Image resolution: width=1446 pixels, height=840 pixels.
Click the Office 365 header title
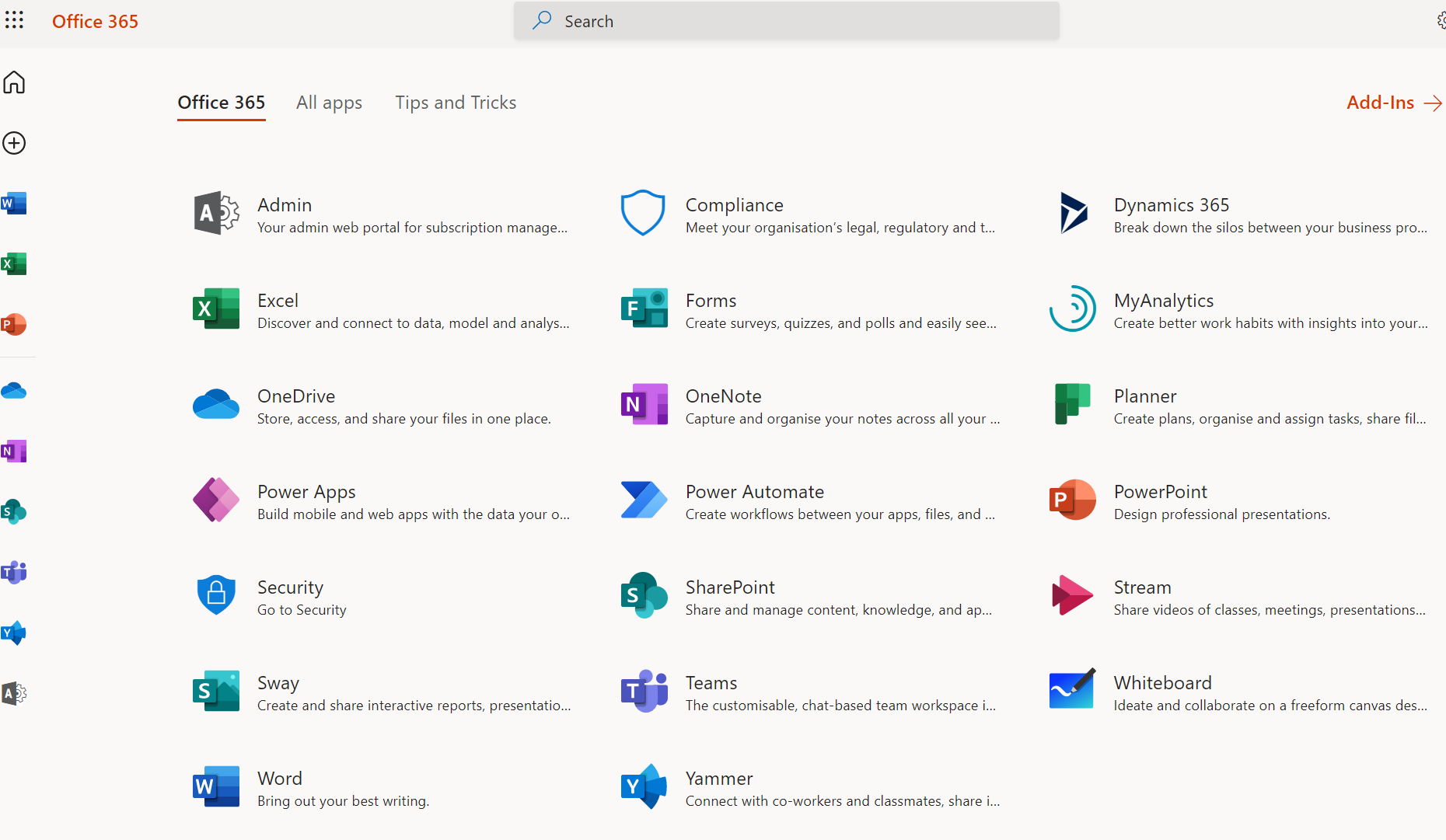click(x=95, y=21)
